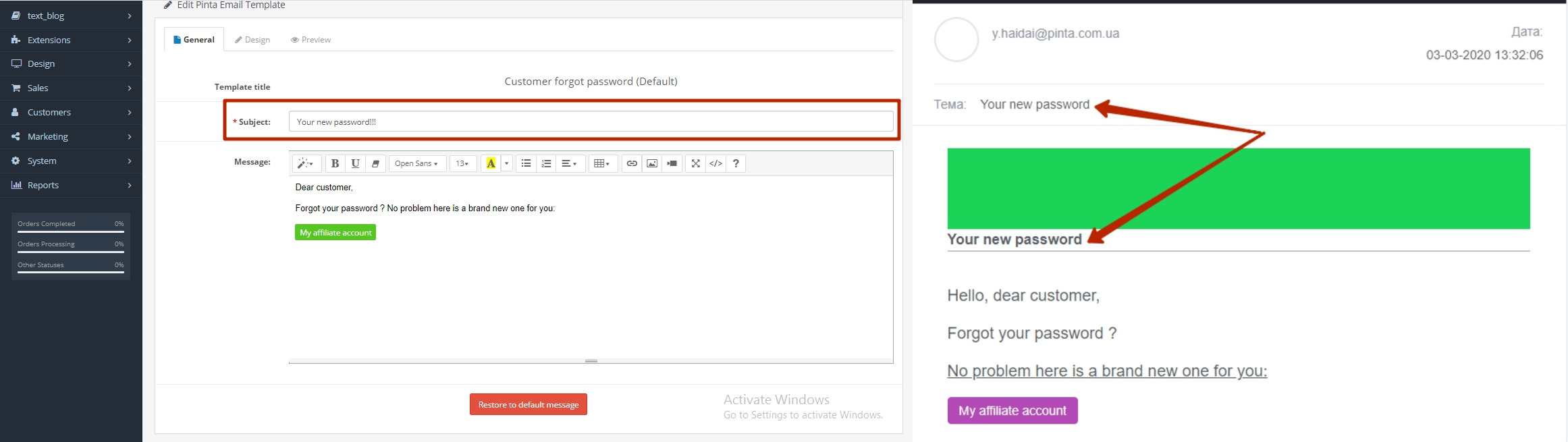Toggle underline formatting in editor toolbar
Viewport: 1568px width, 442px height.
click(x=355, y=163)
